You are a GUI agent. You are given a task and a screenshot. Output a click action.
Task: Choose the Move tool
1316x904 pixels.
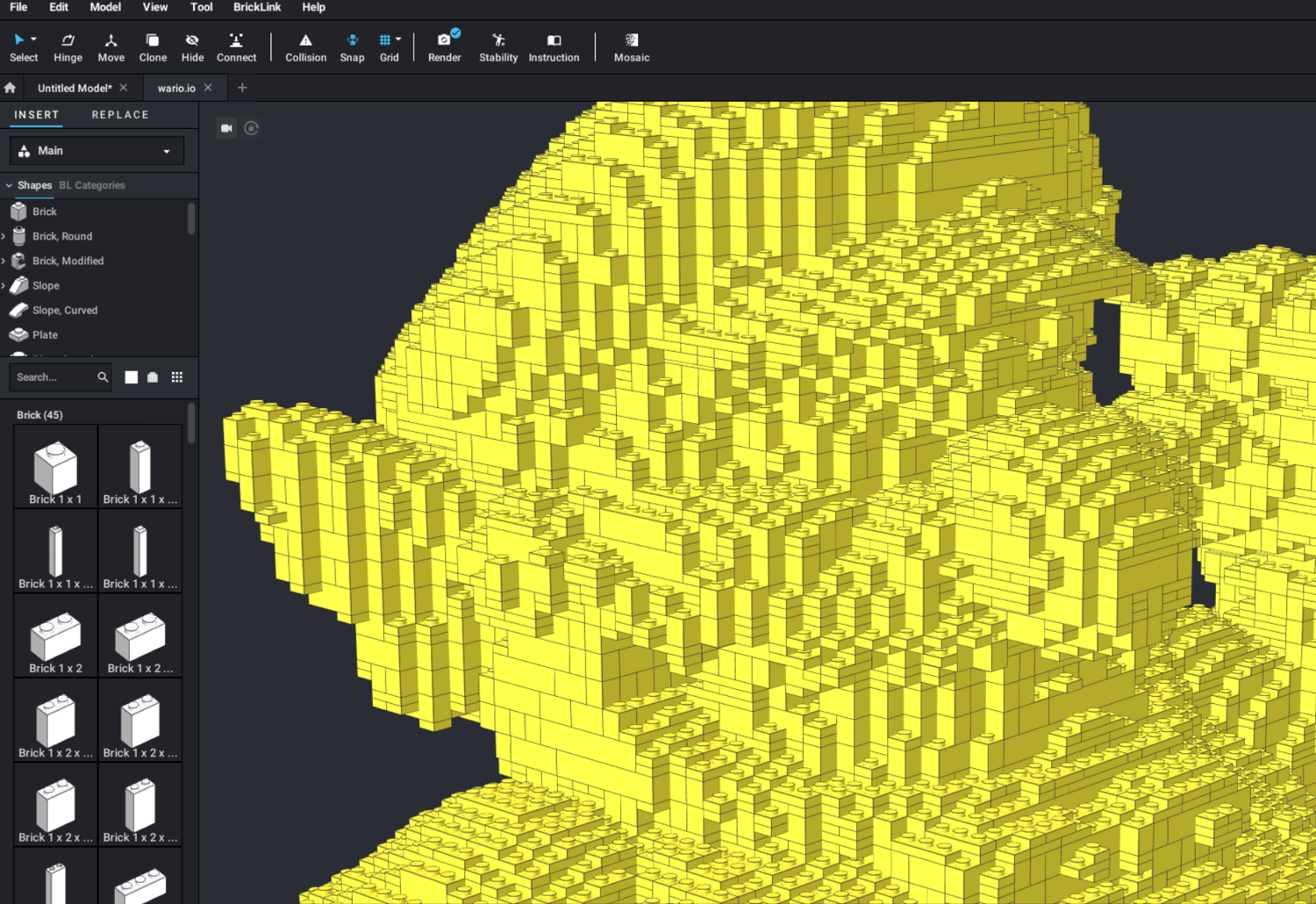tap(111, 47)
